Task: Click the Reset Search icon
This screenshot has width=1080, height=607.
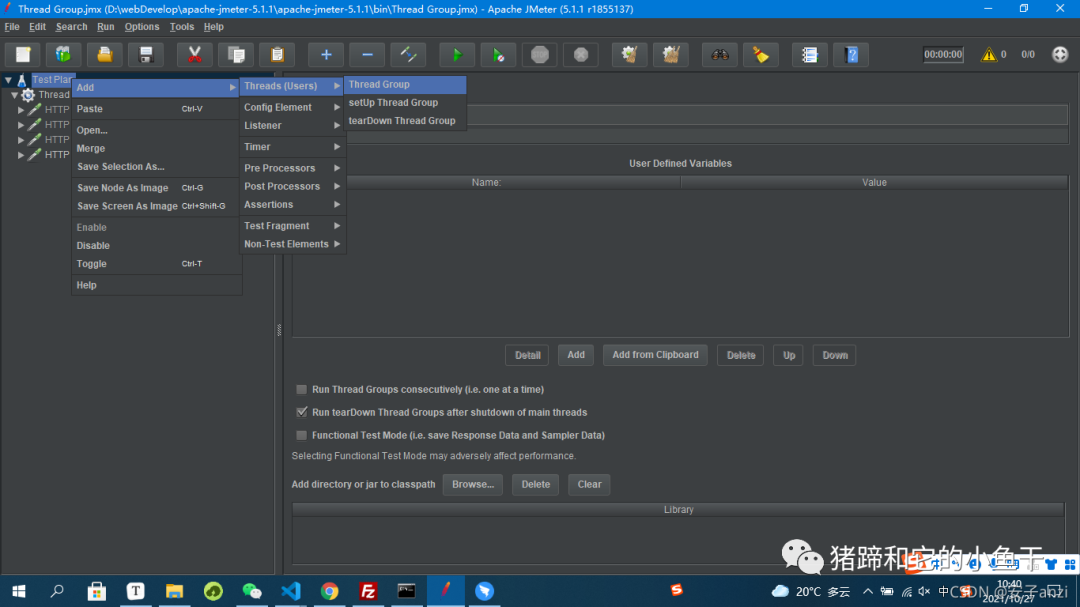Action: [x=761, y=54]
